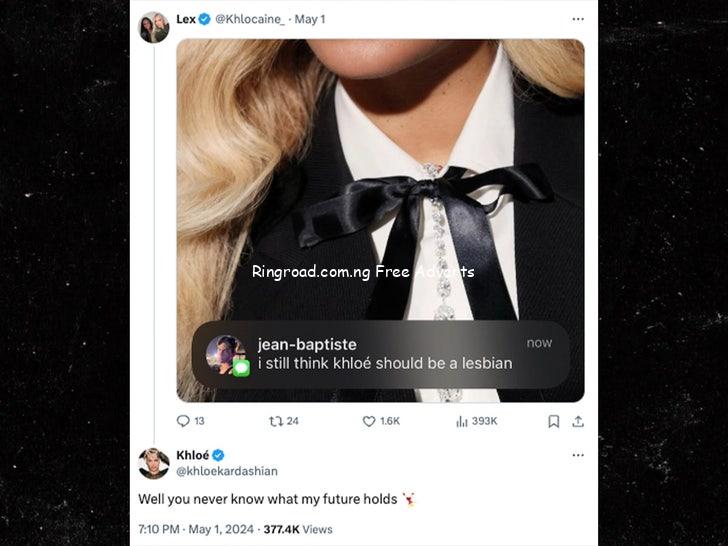The height and width of the screenshot is (546, 728).
Task: Click the verified badge next to Lex
Action: (x=205, y=19)
